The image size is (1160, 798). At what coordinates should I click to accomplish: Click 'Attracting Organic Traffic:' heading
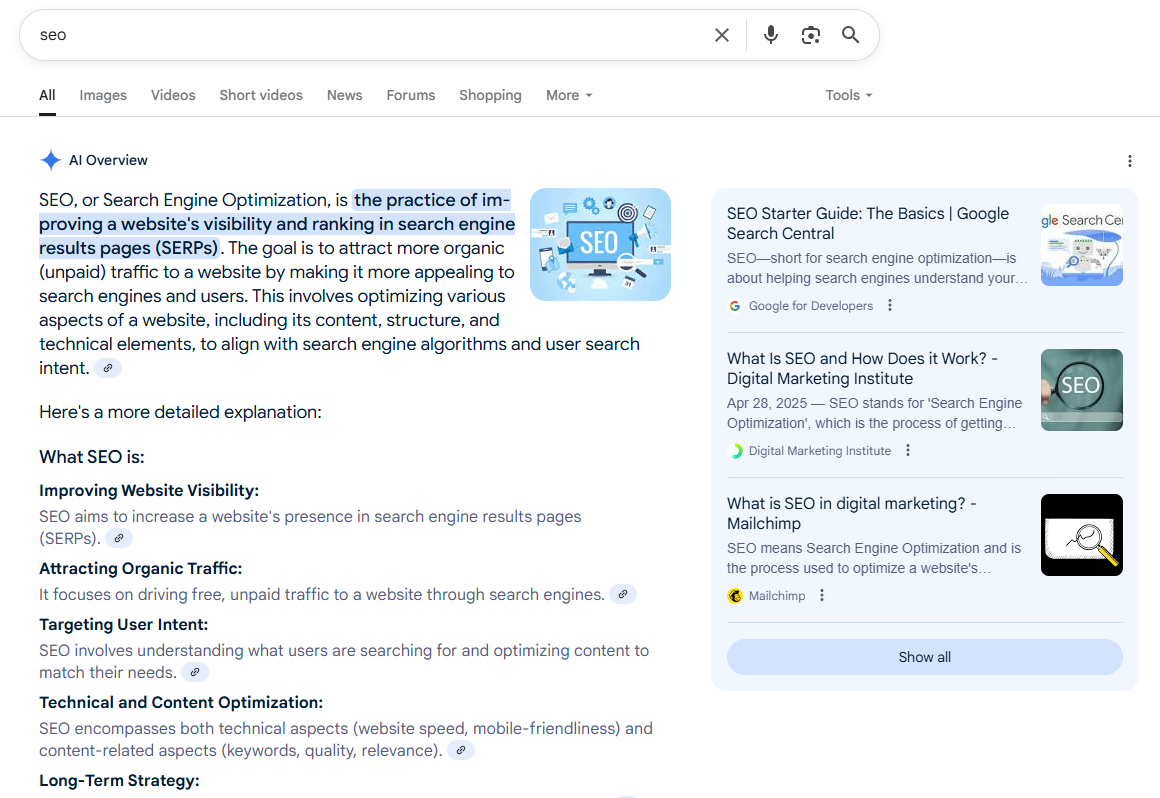click(141, 568)
